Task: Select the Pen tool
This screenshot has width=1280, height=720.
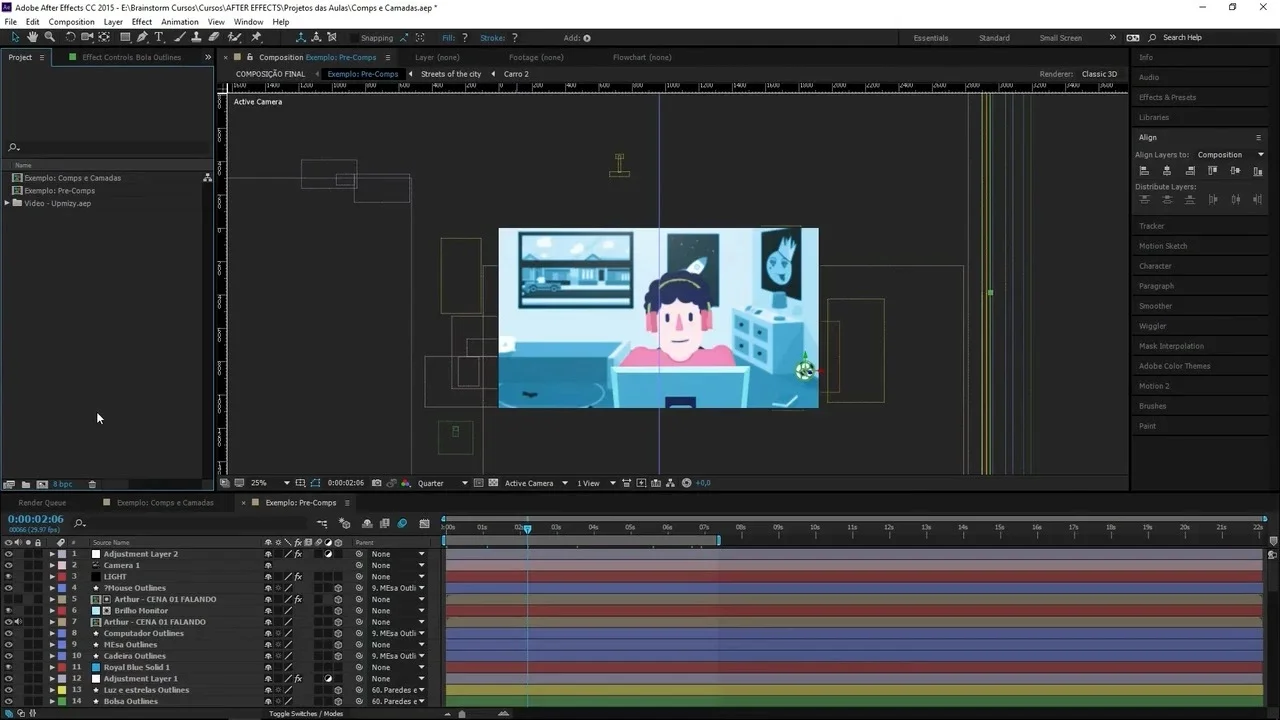Action: [x=142, y=37]
